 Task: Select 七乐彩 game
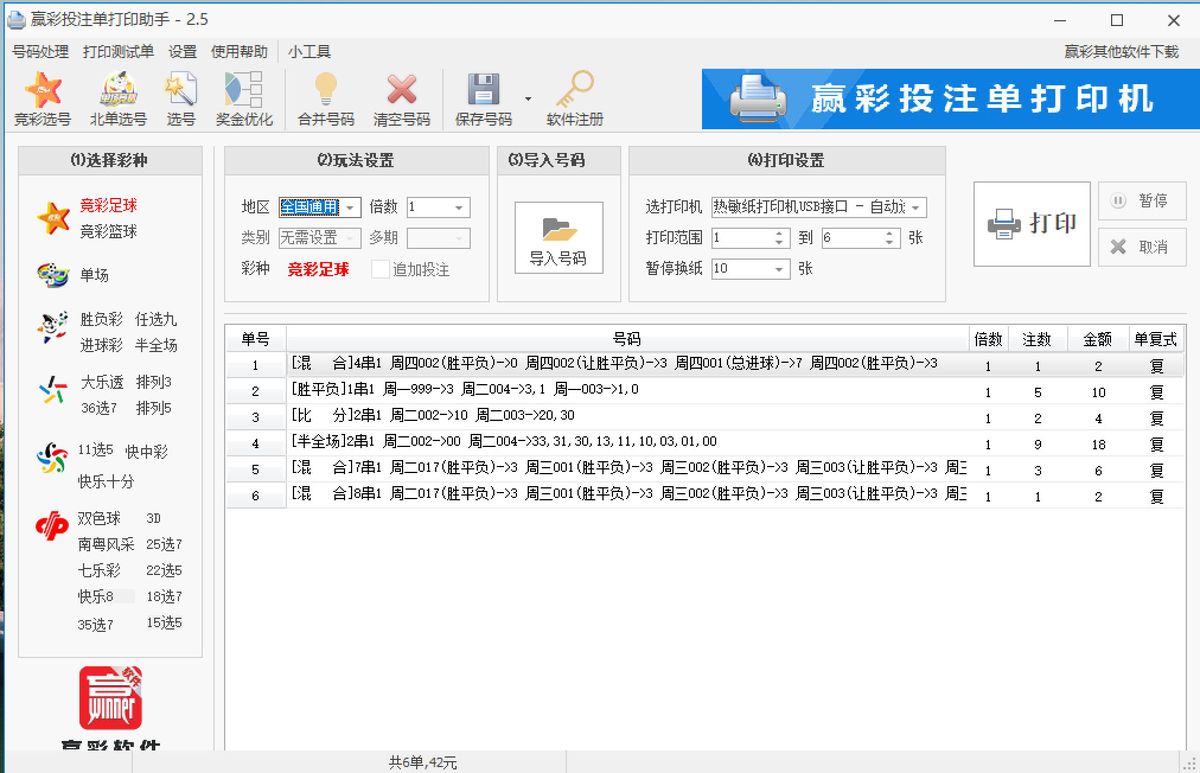tap(99, 570)
